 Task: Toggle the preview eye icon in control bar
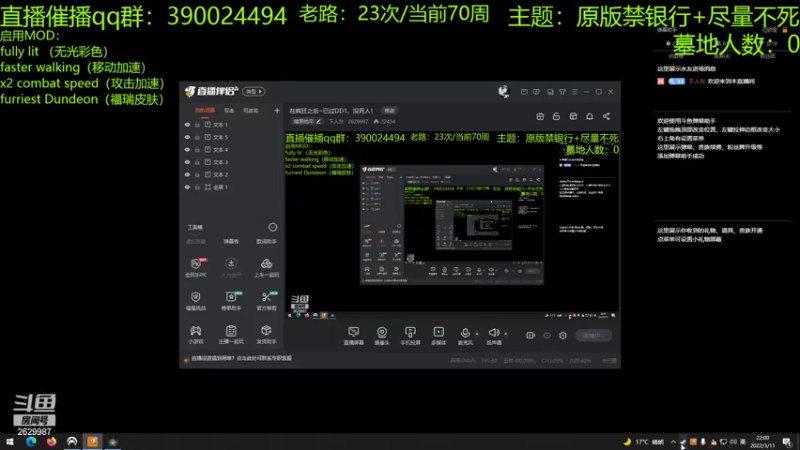click(x=547, y=335)
